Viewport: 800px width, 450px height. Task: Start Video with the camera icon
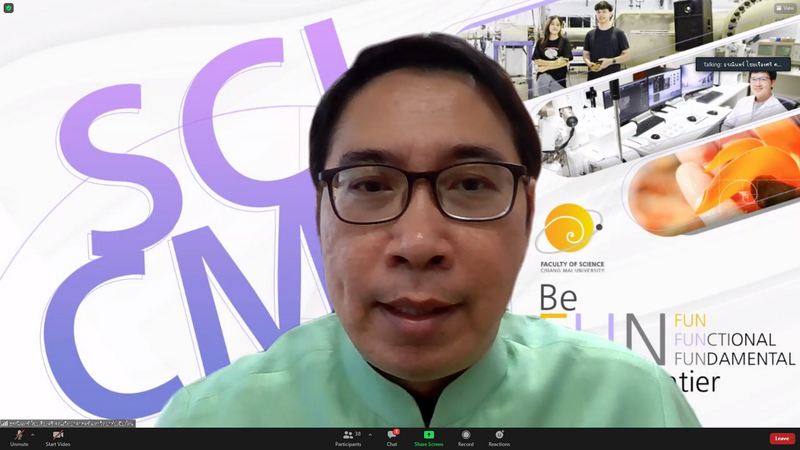tap(57, 435)
